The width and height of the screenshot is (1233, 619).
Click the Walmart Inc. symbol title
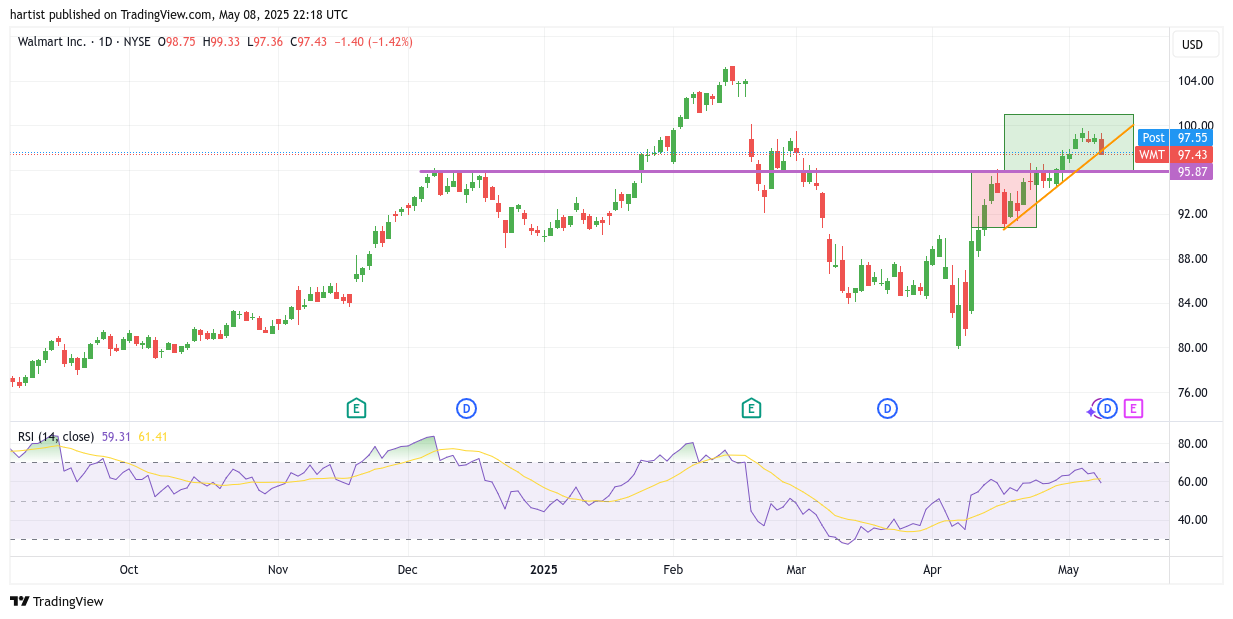[x=52, y=42]
